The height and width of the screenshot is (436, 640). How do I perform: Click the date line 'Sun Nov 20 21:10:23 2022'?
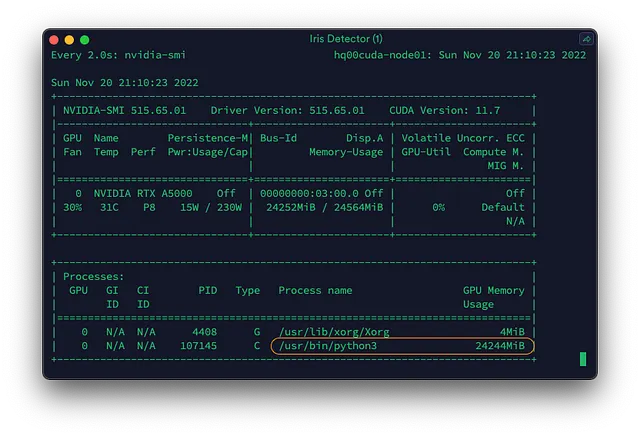(124, 82)
